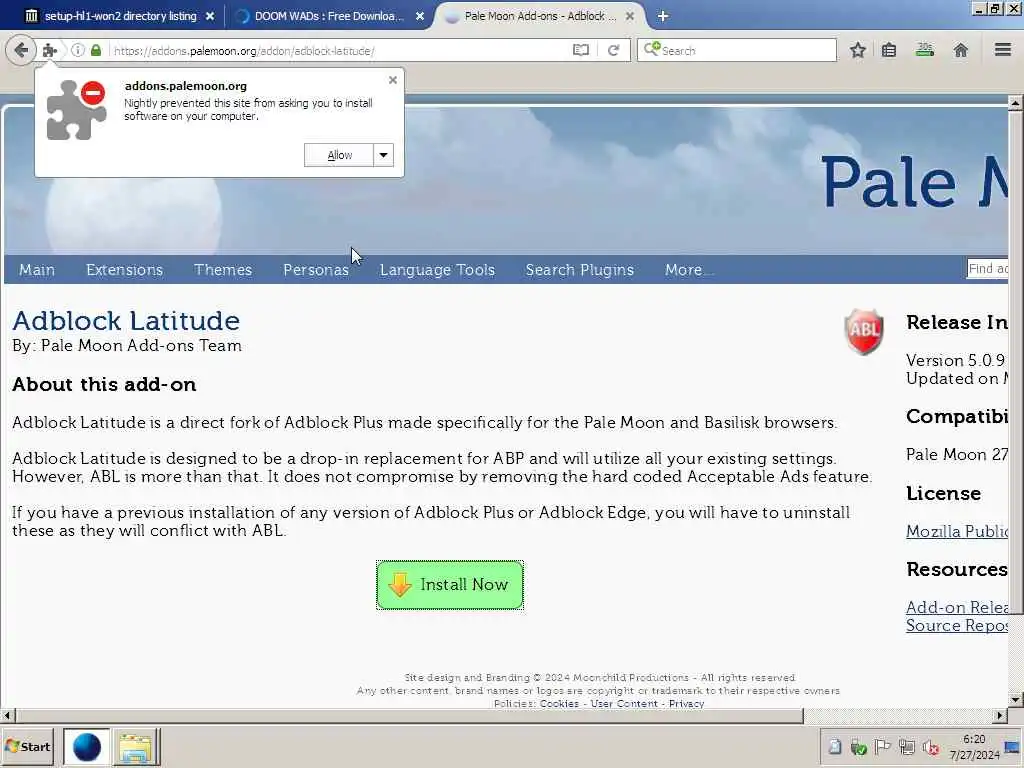Screen dimensions: 1024x768
Task: Open the add-on puzzle piece notification icon
Action: (x=50, y=50)
